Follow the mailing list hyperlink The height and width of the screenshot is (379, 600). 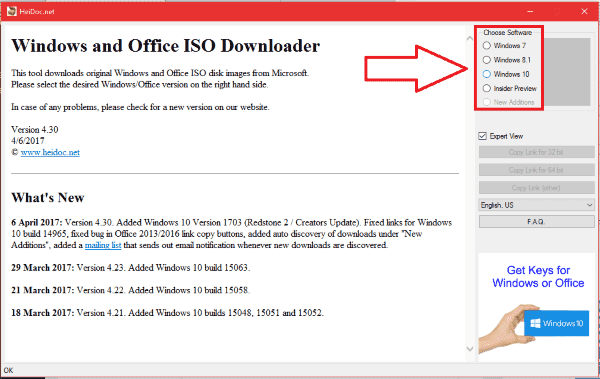click(x=103, y=245)
